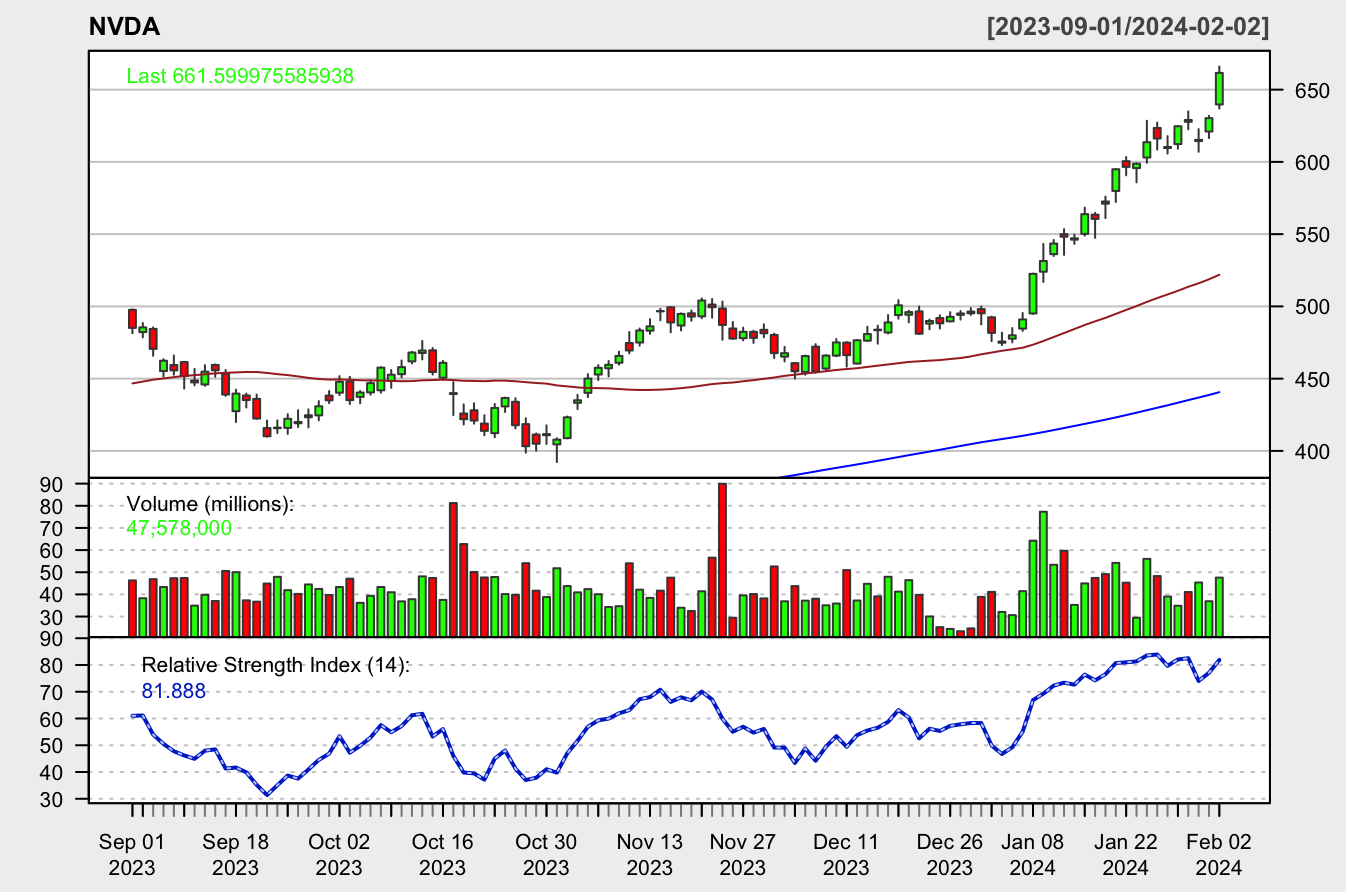Click the tallest red volume bar in late November

[x=723, y=560]
